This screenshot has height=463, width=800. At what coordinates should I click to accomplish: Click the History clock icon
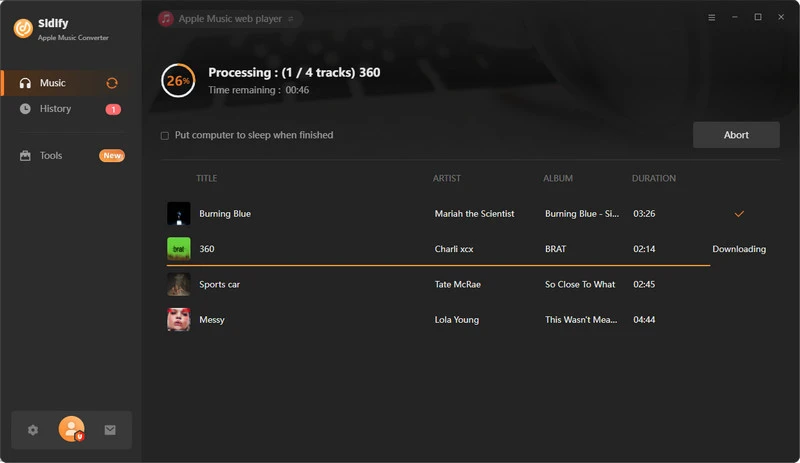(25, 109)
